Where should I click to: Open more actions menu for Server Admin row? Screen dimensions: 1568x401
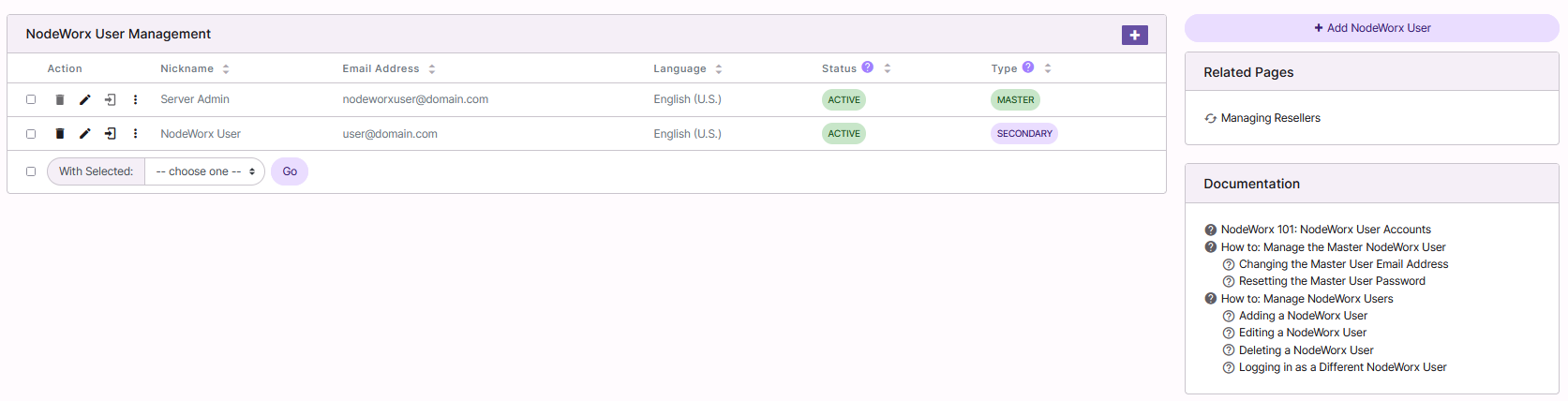(x=135, y=99)
